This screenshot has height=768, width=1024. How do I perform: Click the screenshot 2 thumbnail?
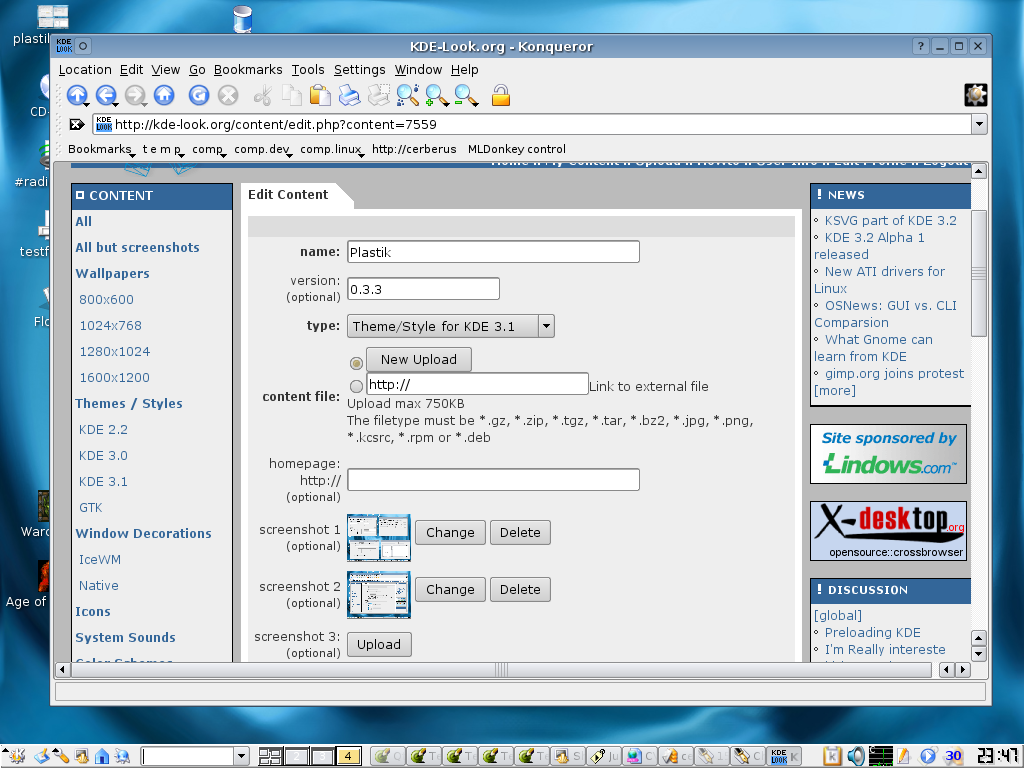click(x=379, y=594)
